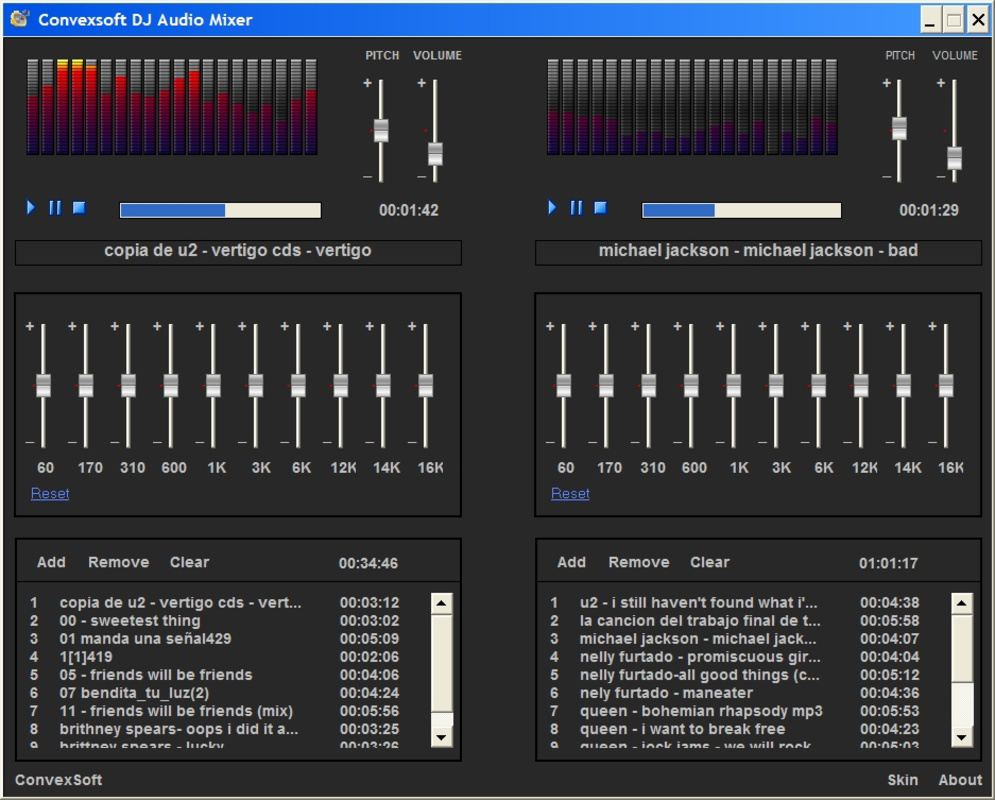Click the left equalizer 6K slider
This screenshot has width=995, height=800.
click(298, 385)
